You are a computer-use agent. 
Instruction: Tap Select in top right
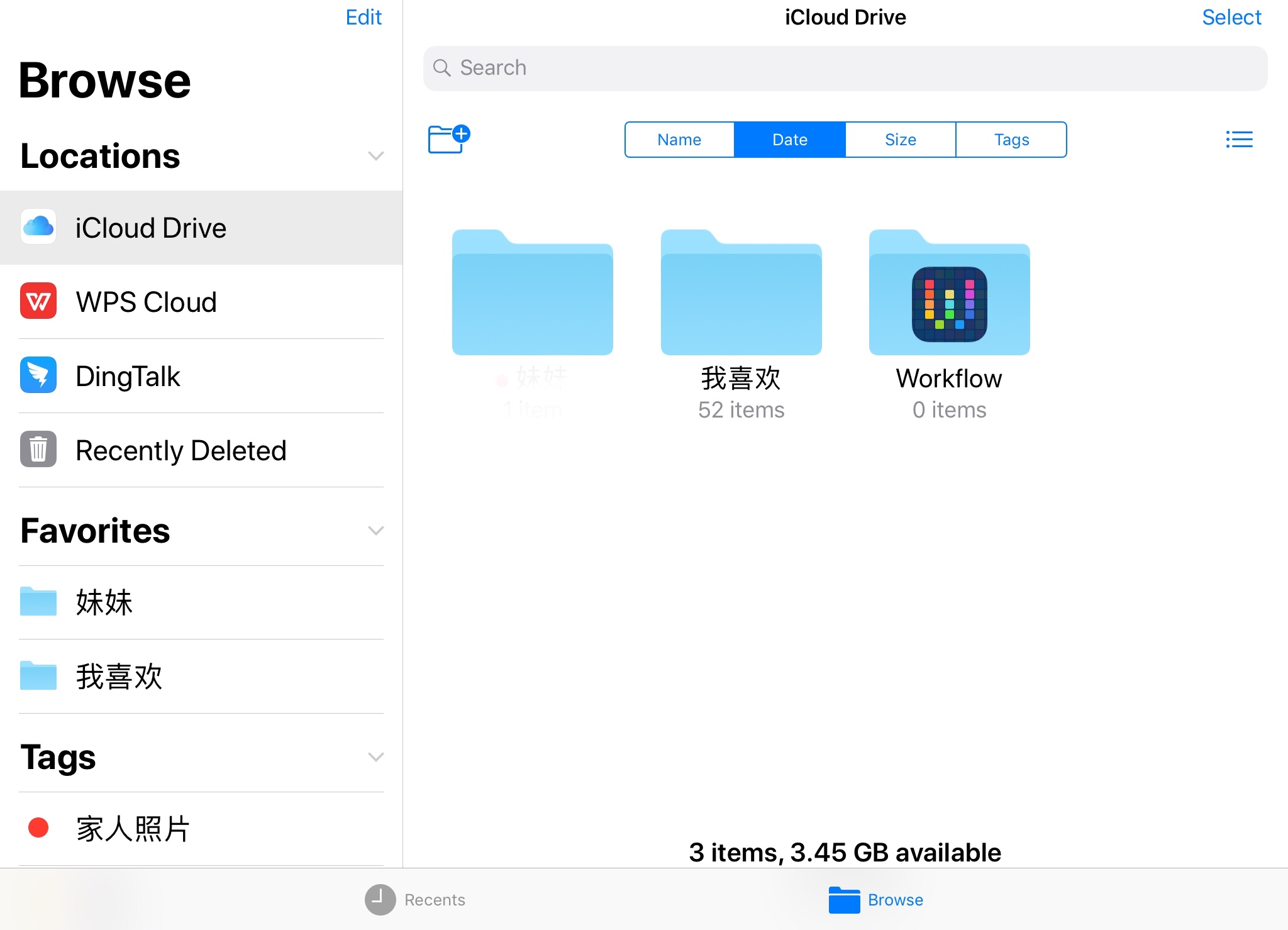1231,18
